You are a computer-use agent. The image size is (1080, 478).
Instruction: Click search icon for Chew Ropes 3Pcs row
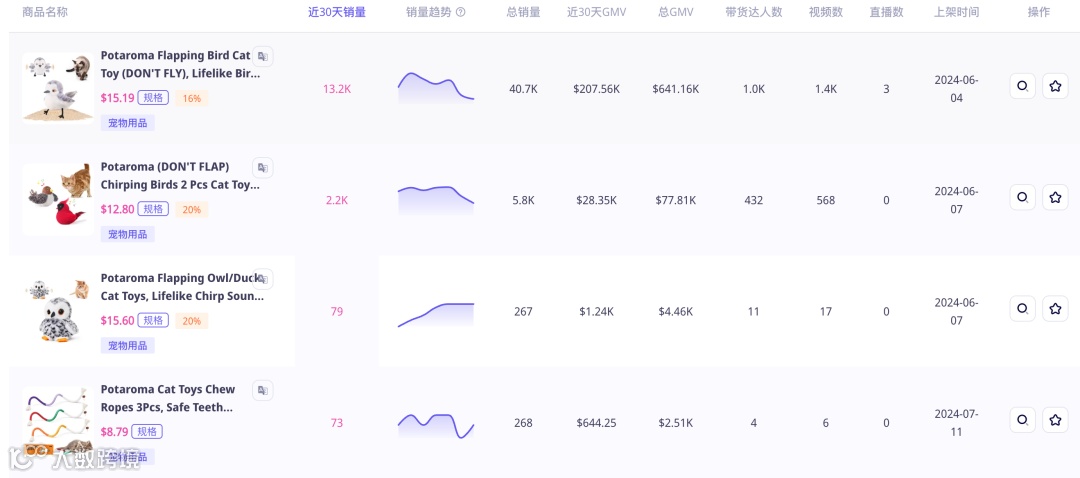(1022, 420)
